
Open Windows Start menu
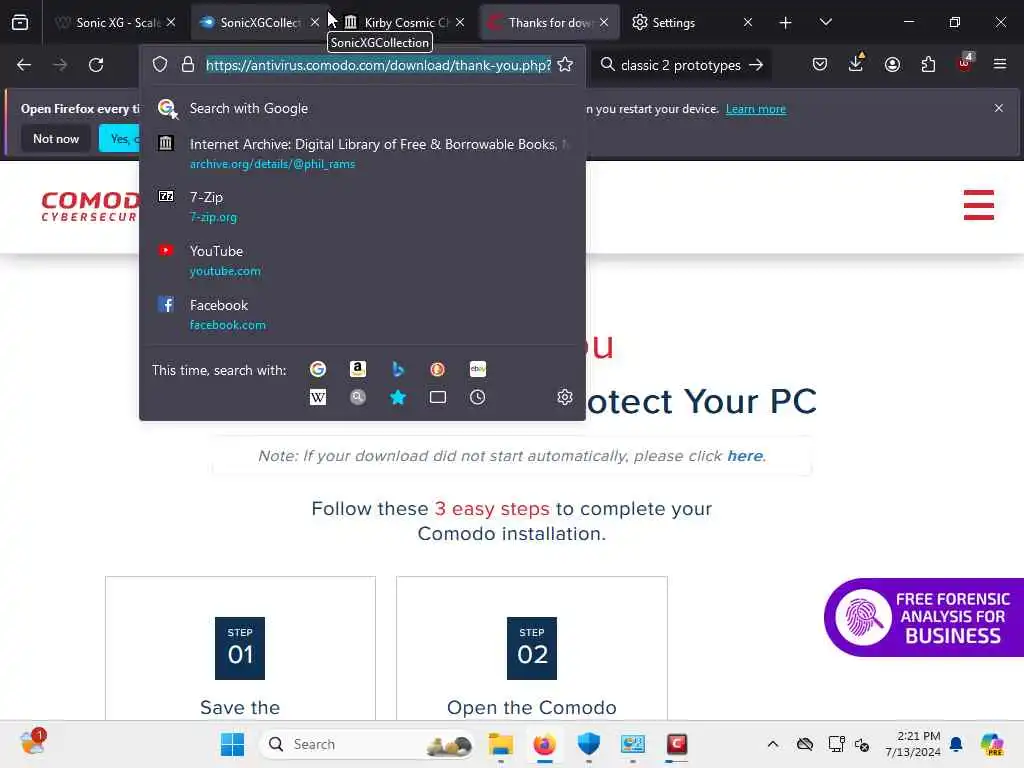tap(232, 744)
